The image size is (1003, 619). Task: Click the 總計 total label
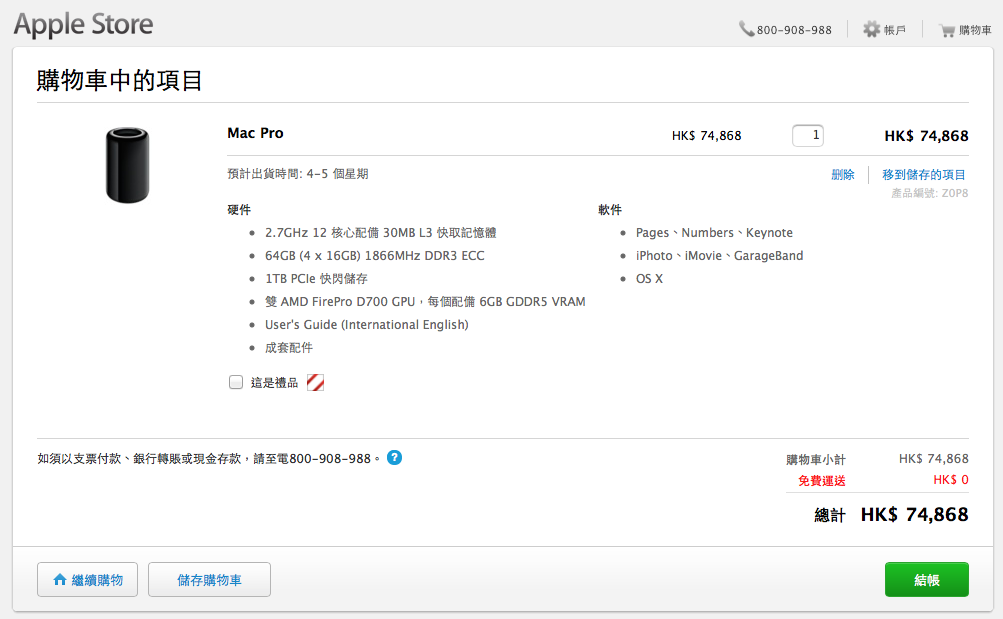pyautogui.click(x=830, y=515)
